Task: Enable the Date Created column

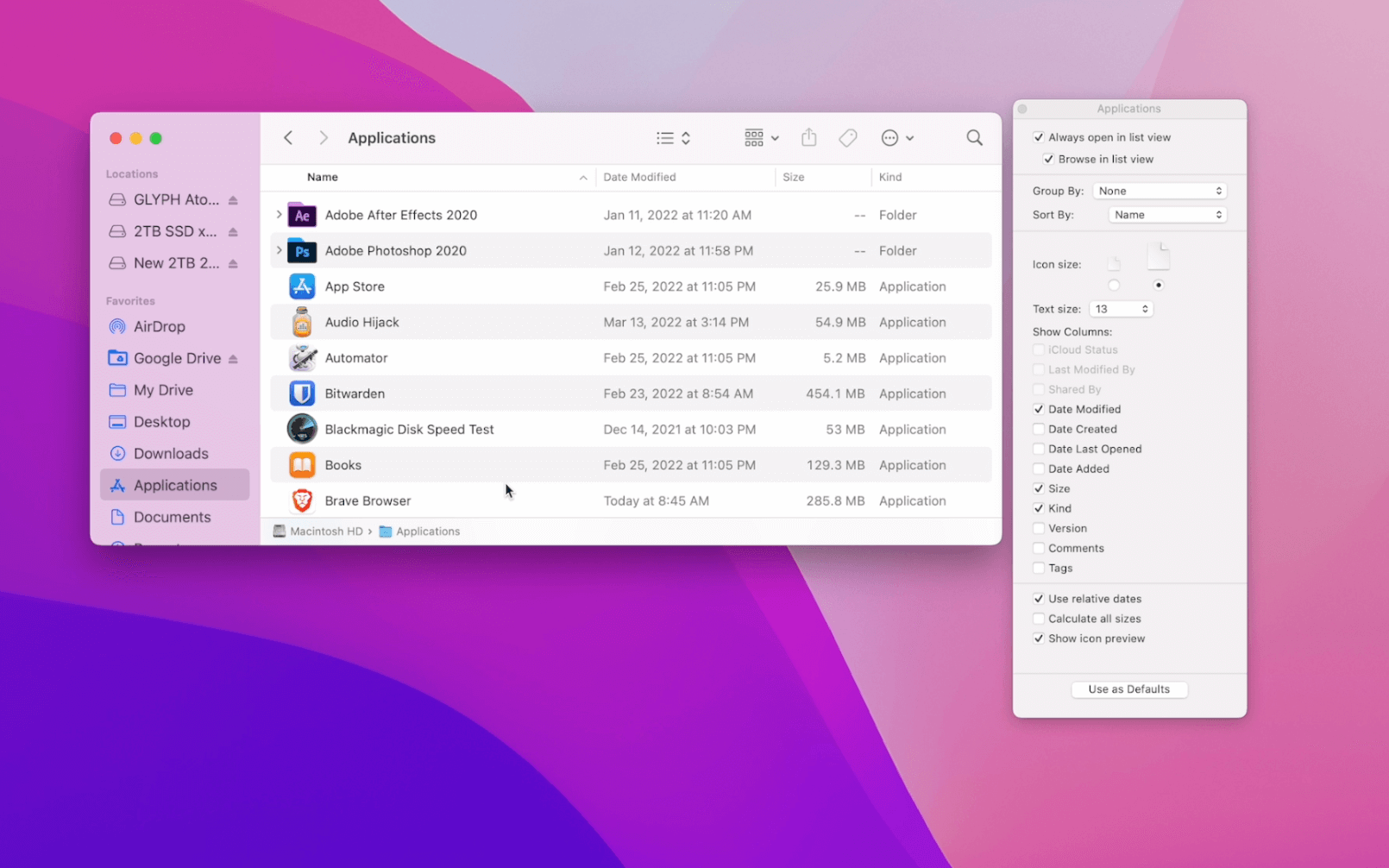Action: coord(1039,430)
